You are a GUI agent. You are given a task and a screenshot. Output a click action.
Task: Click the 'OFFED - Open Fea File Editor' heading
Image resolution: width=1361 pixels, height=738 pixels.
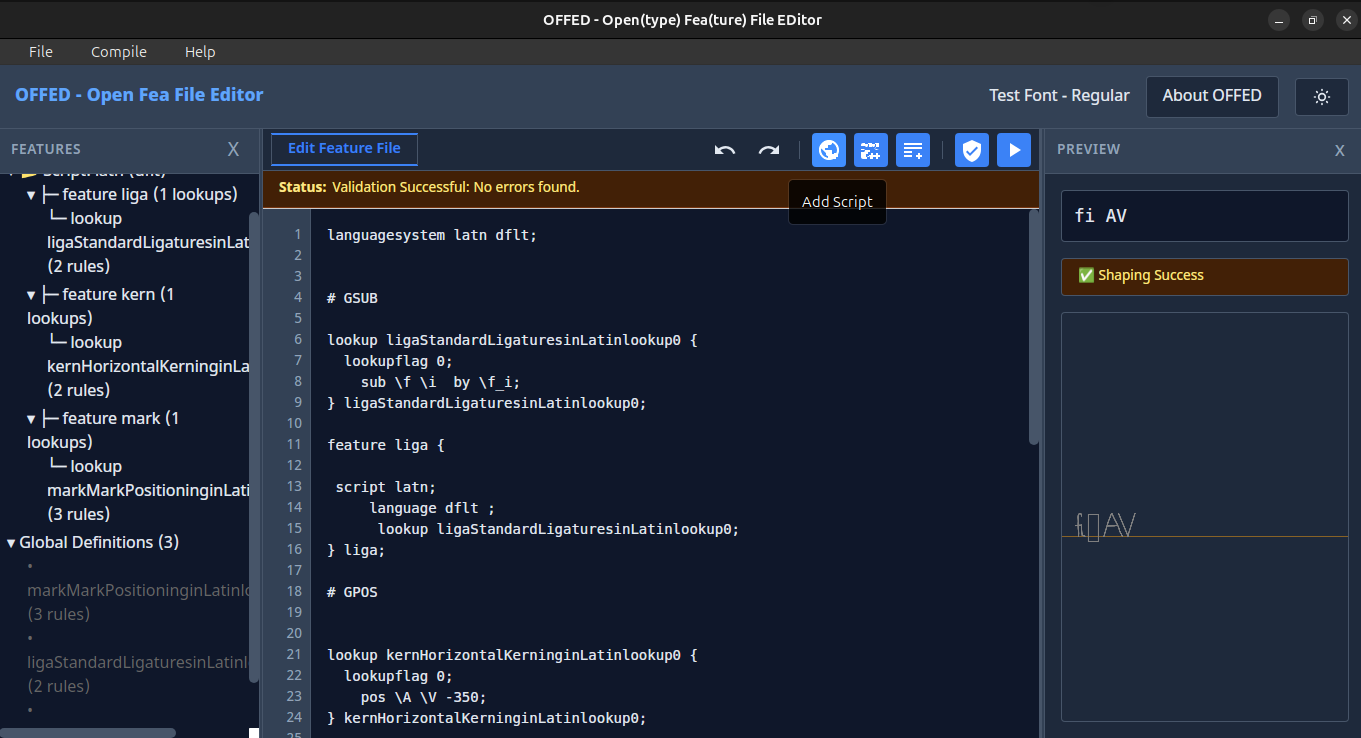coord(139,95)
